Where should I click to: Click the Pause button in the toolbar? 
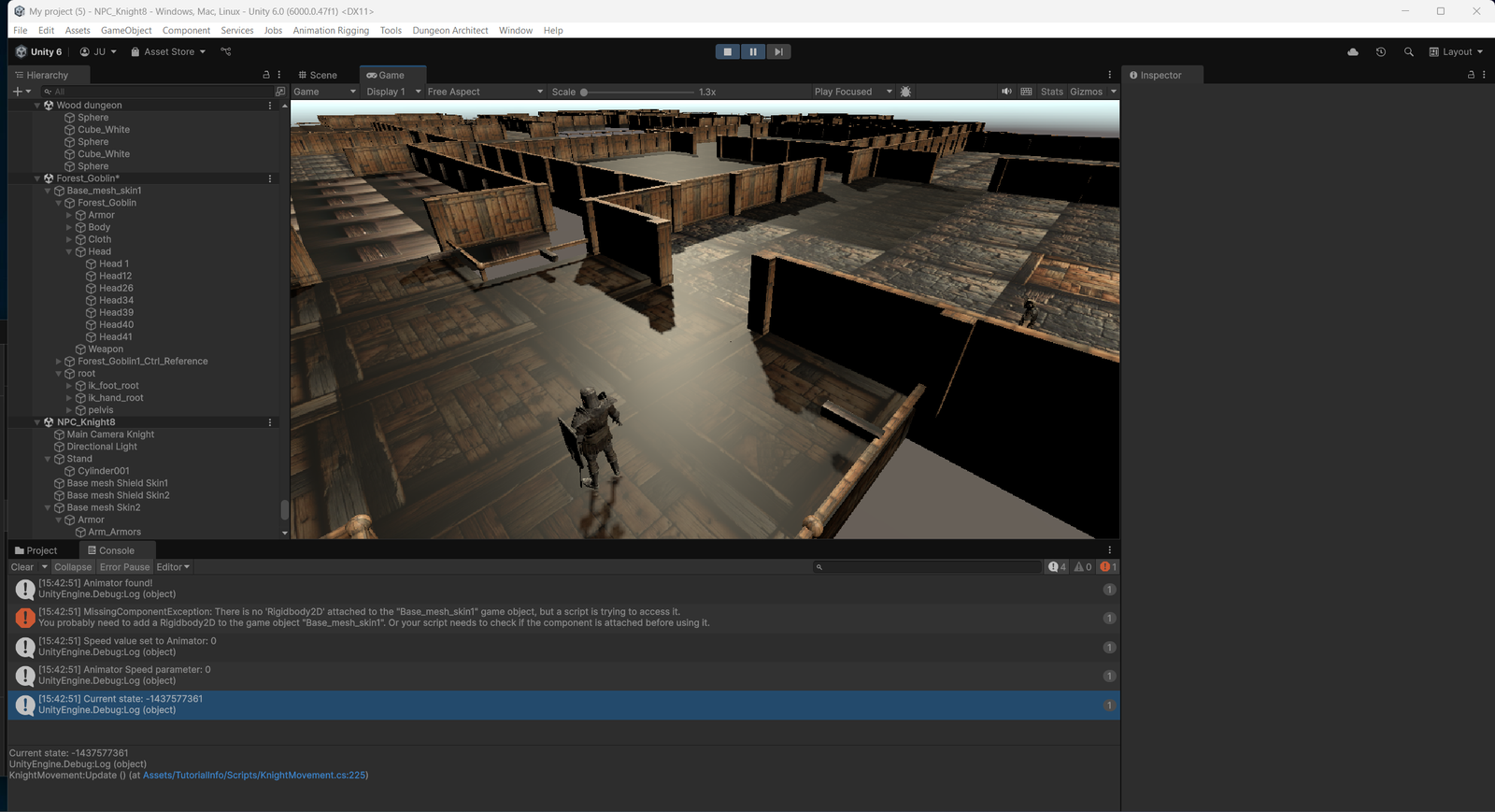[753, 52]
